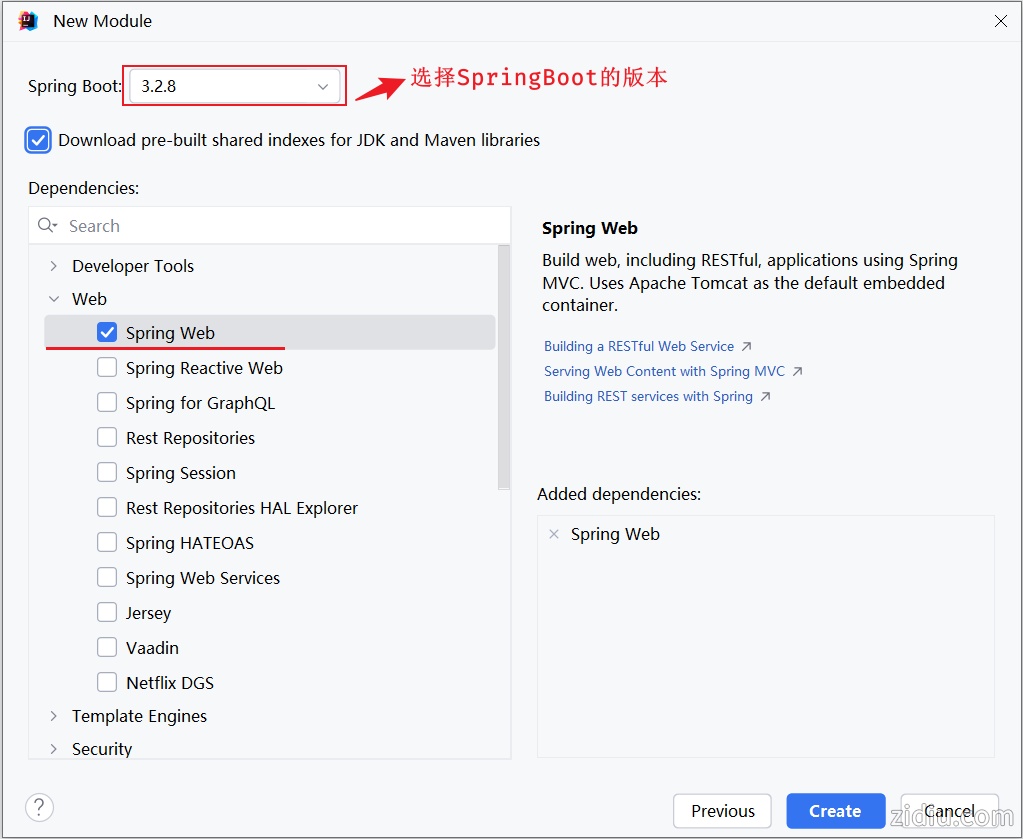Image resolution: width=1023 pixels, height=839 pixels.
Task: Click the Create button
Action: point(835,811)
